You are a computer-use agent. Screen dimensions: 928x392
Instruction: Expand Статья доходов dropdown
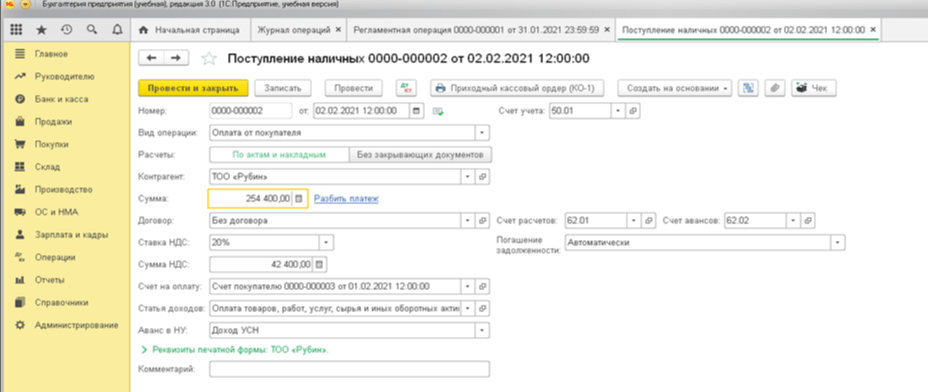click(x=469, y=309)
